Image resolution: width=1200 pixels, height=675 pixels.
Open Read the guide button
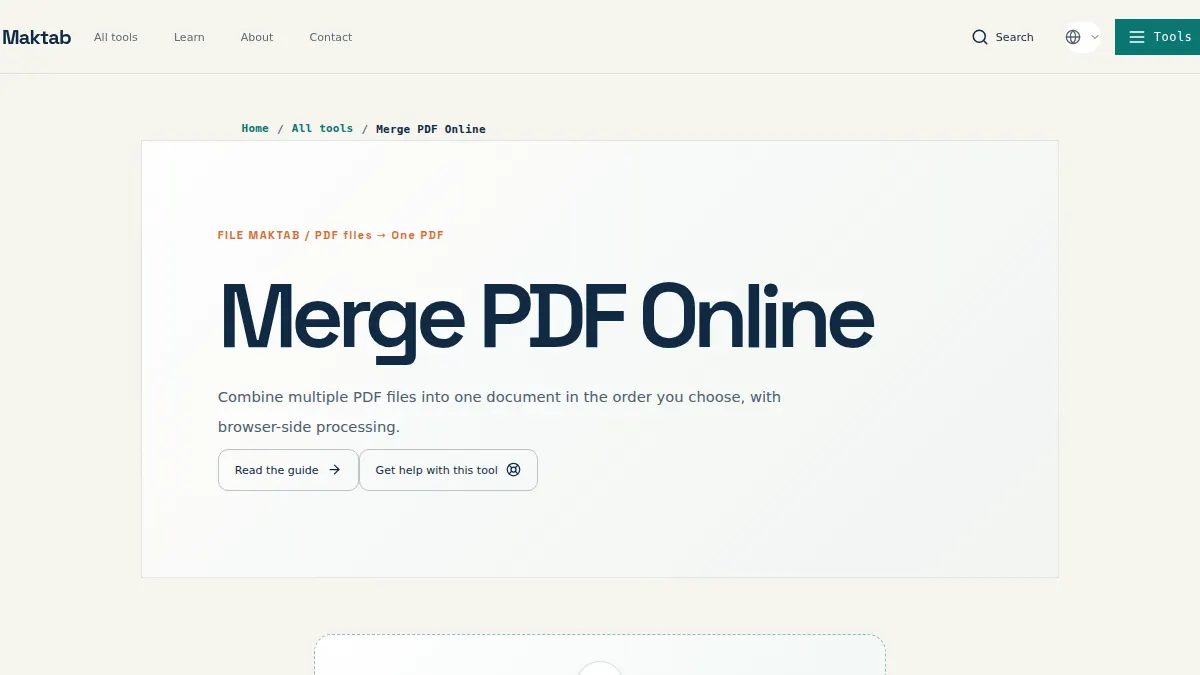288,470
